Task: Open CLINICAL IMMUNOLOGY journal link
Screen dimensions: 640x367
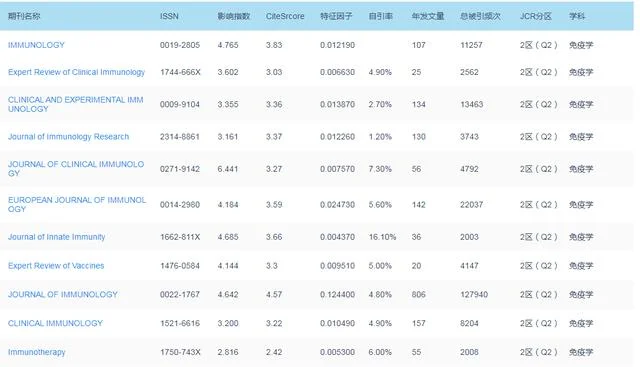Action: click(55, 323)
